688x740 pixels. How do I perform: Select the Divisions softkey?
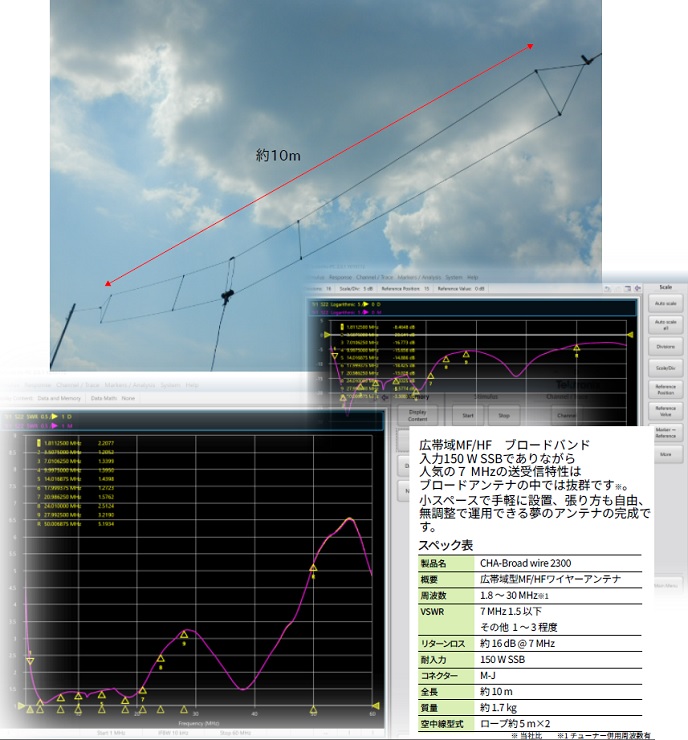[664, 347]
